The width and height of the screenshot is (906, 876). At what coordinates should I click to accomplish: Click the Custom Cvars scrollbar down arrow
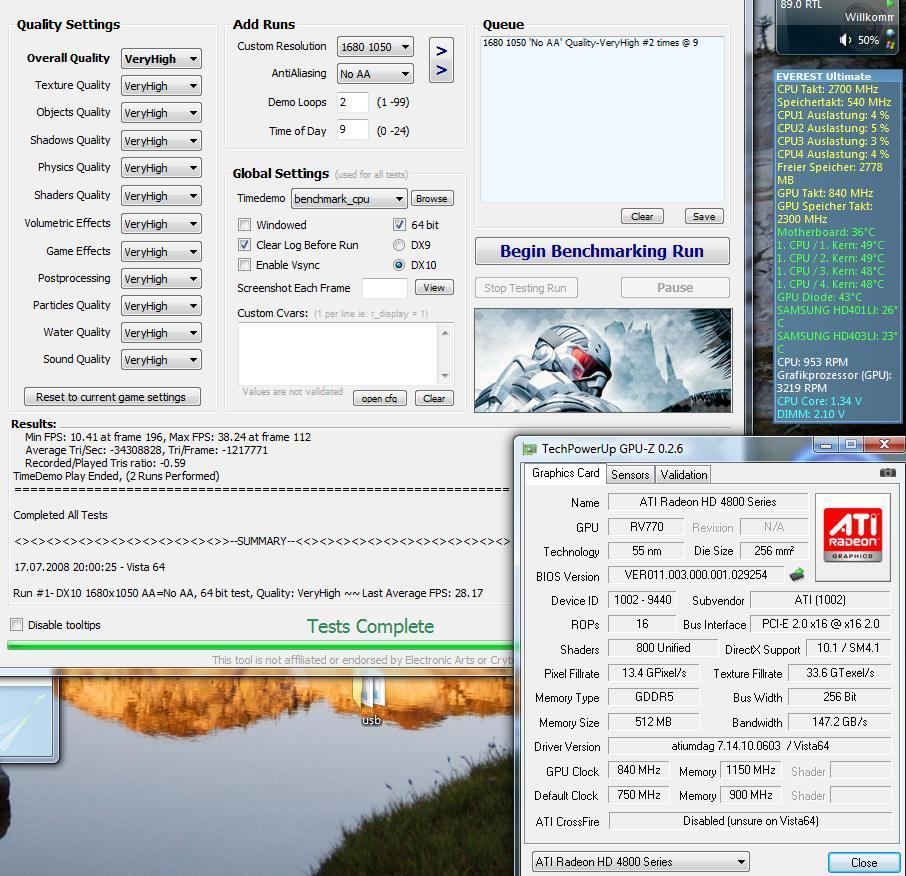coord(445,376)
